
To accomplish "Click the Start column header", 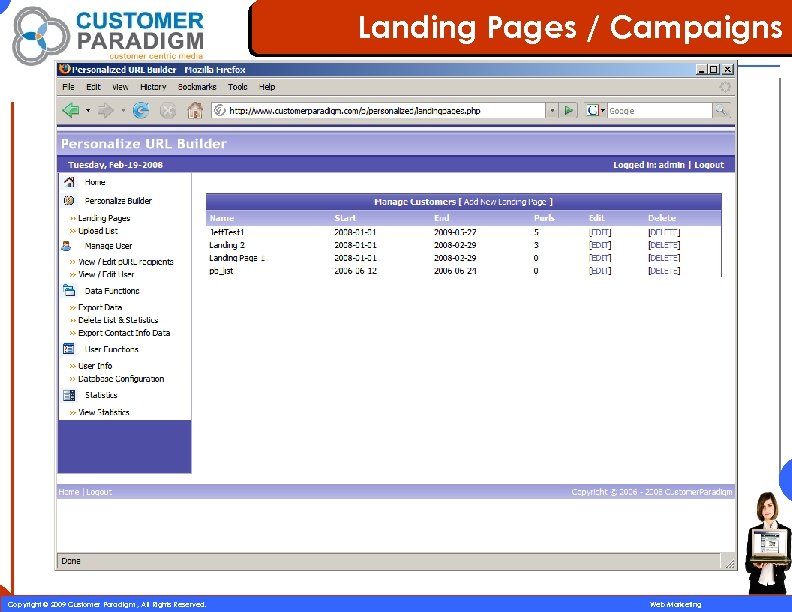I will click(345, 218).
